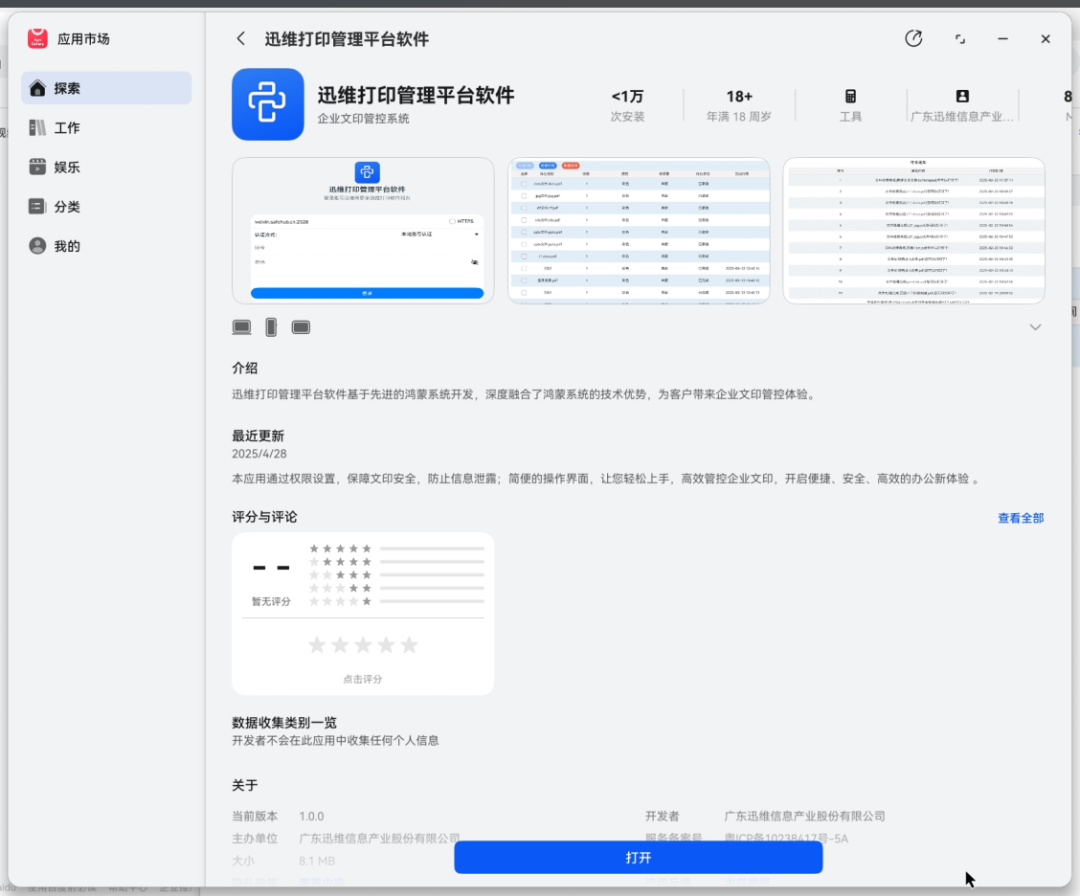Open the 探索 section in sidebar
The image size is (1080, 896).
pyautogui.click(x=106, y=88)
